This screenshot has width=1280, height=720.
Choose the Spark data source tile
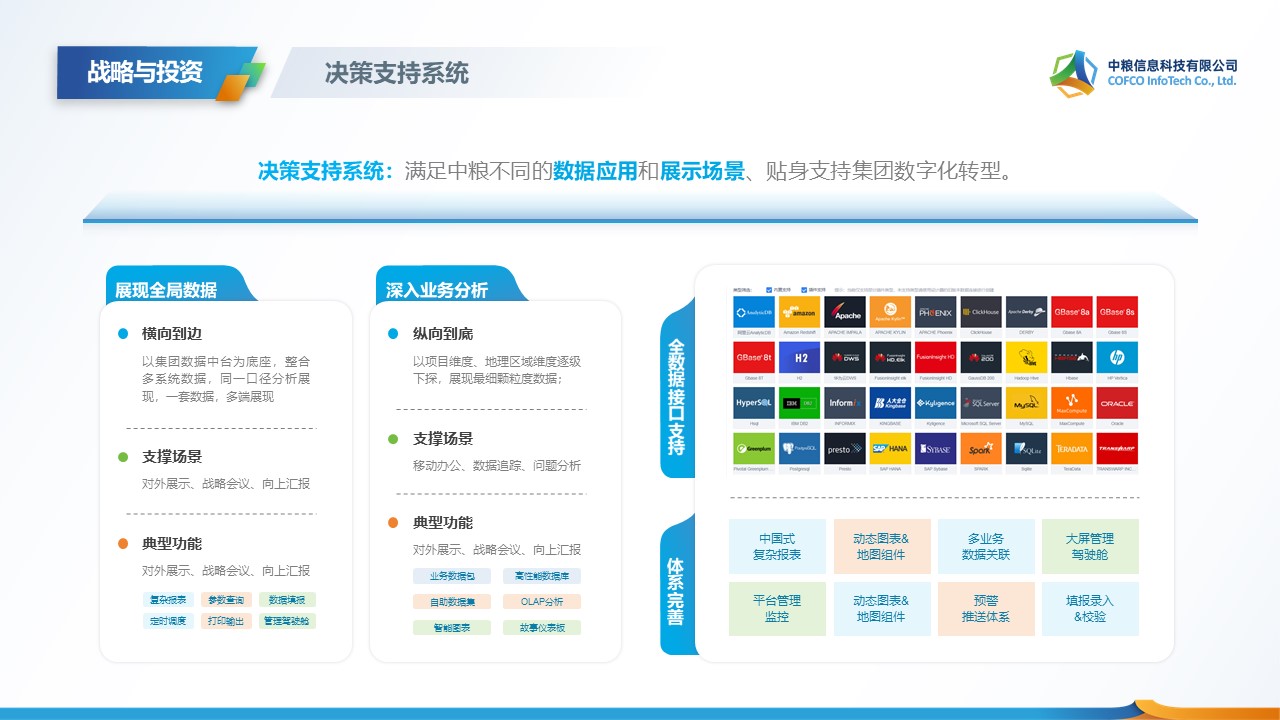pyautogui.click(x=981, y=449)
